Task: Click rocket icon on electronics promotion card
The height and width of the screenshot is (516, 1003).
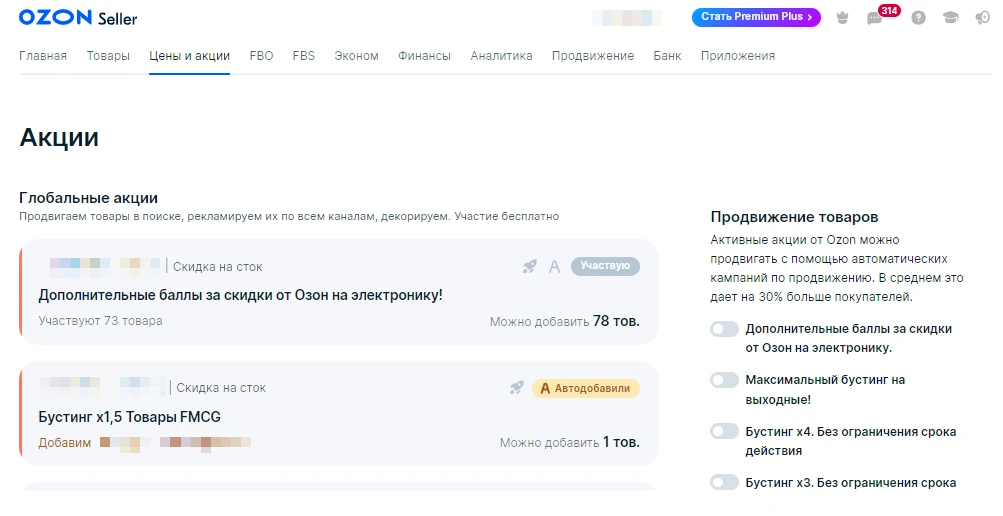Action: click(x=530, y=266)
